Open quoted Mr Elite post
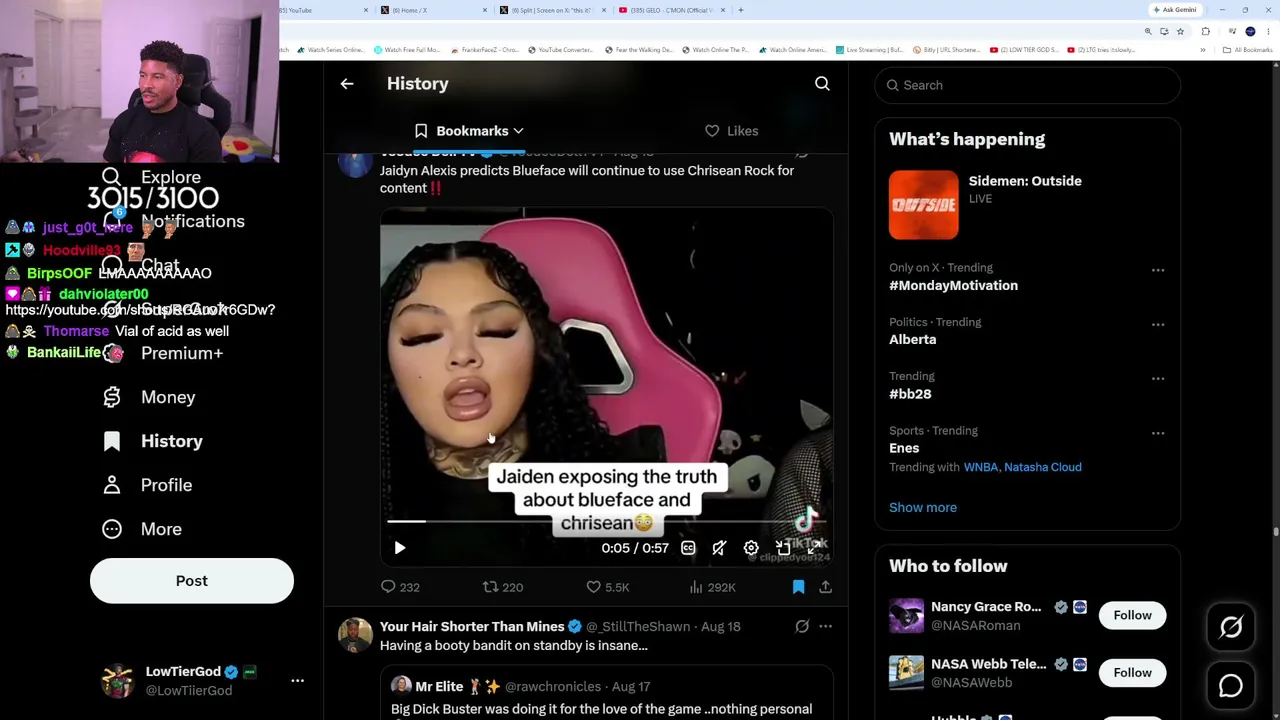Image resolution: width=1280 pixels, height=720 pixels. click(x=606, y=695)
